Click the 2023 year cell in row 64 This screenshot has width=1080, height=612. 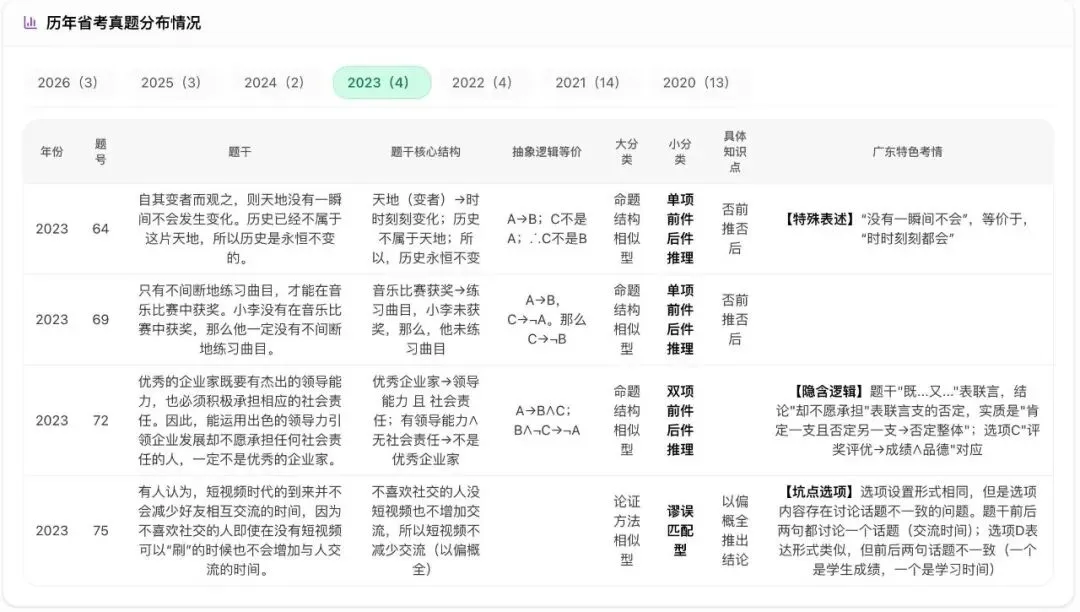point(52,229)
